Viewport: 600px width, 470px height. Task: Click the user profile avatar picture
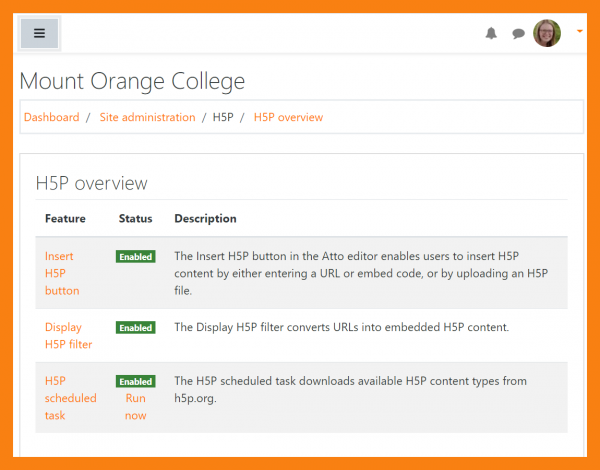click(x=547, y=33)
